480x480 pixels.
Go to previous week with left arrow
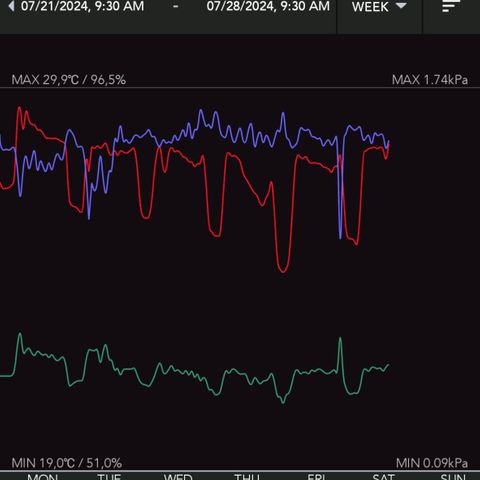pos(11,6)
